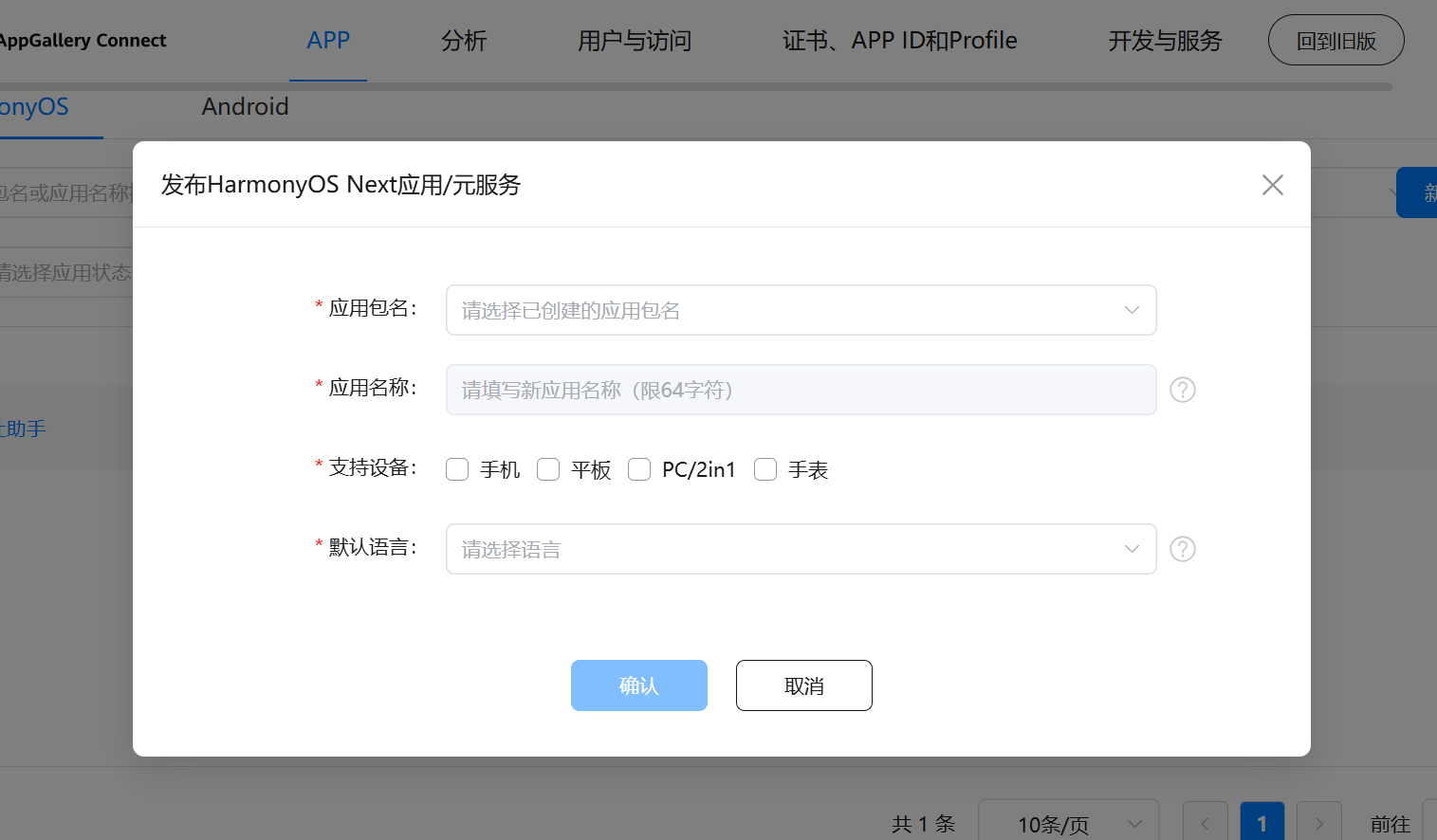Enable the PC/2in1 device checkbox
Screen dimensions: 1437x840
pyautogui.click(x=639, y=469)
